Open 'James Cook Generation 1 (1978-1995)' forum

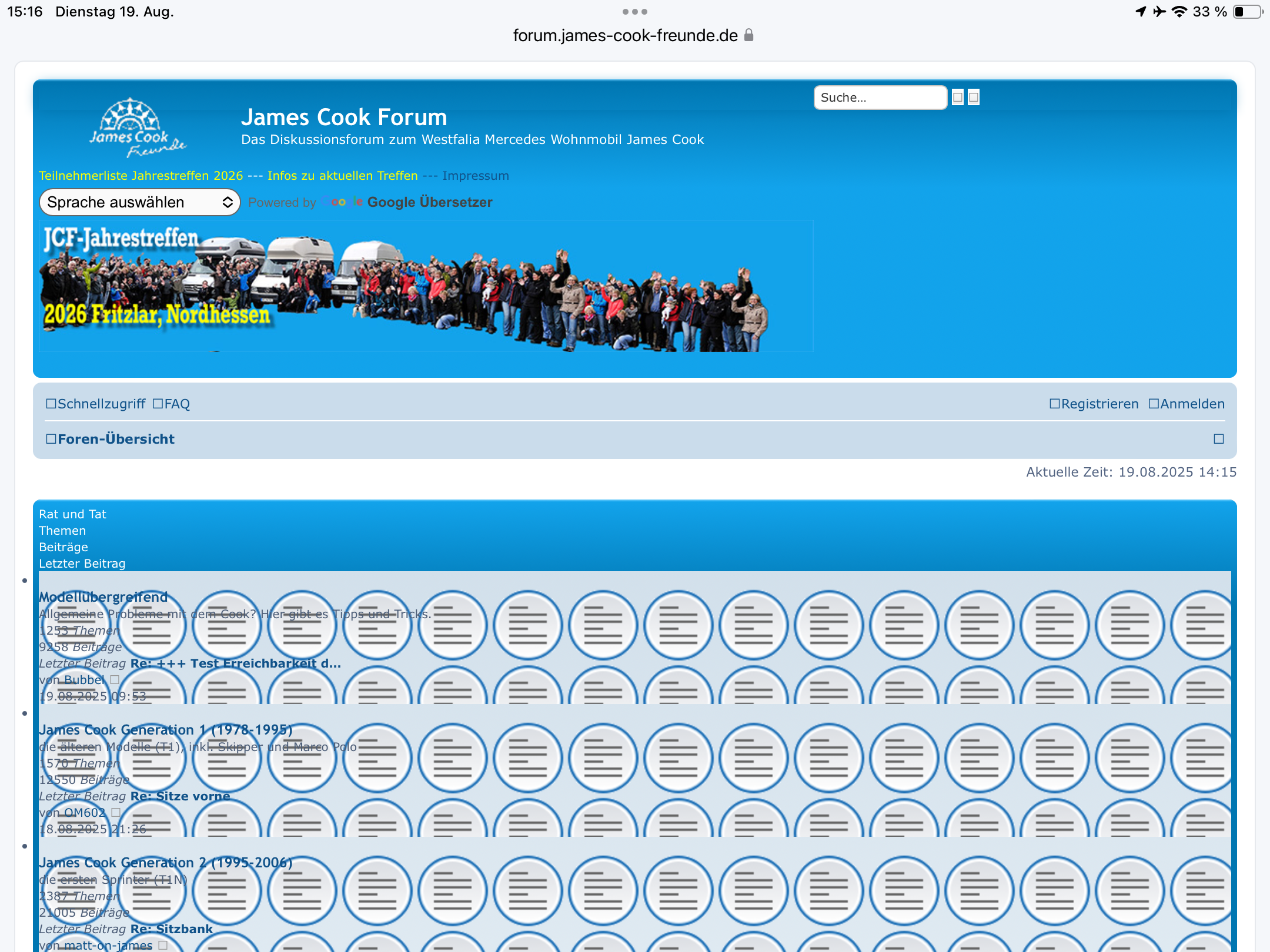point(166,730)
